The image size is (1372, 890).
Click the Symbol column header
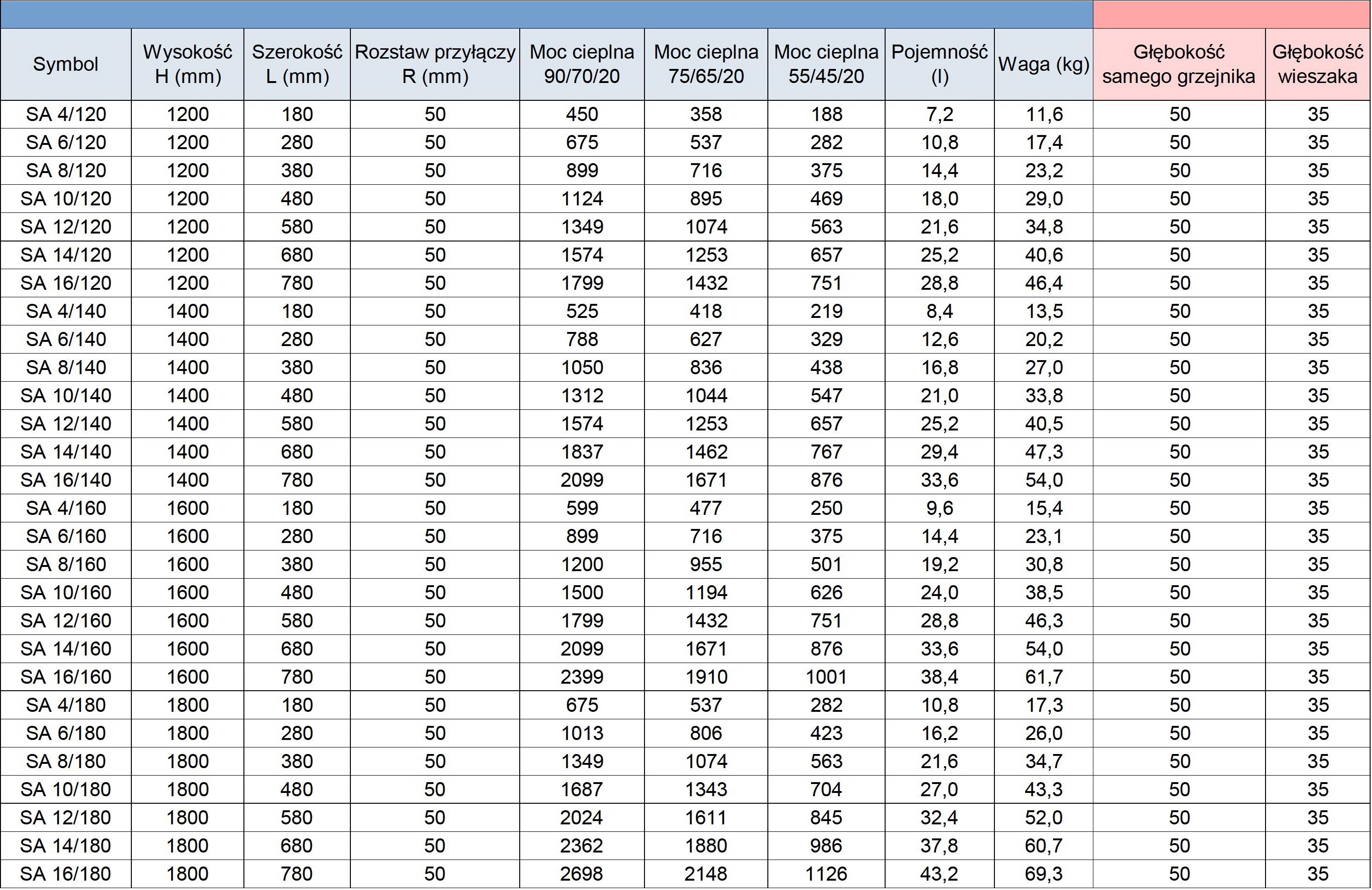[x=66, y=64]
